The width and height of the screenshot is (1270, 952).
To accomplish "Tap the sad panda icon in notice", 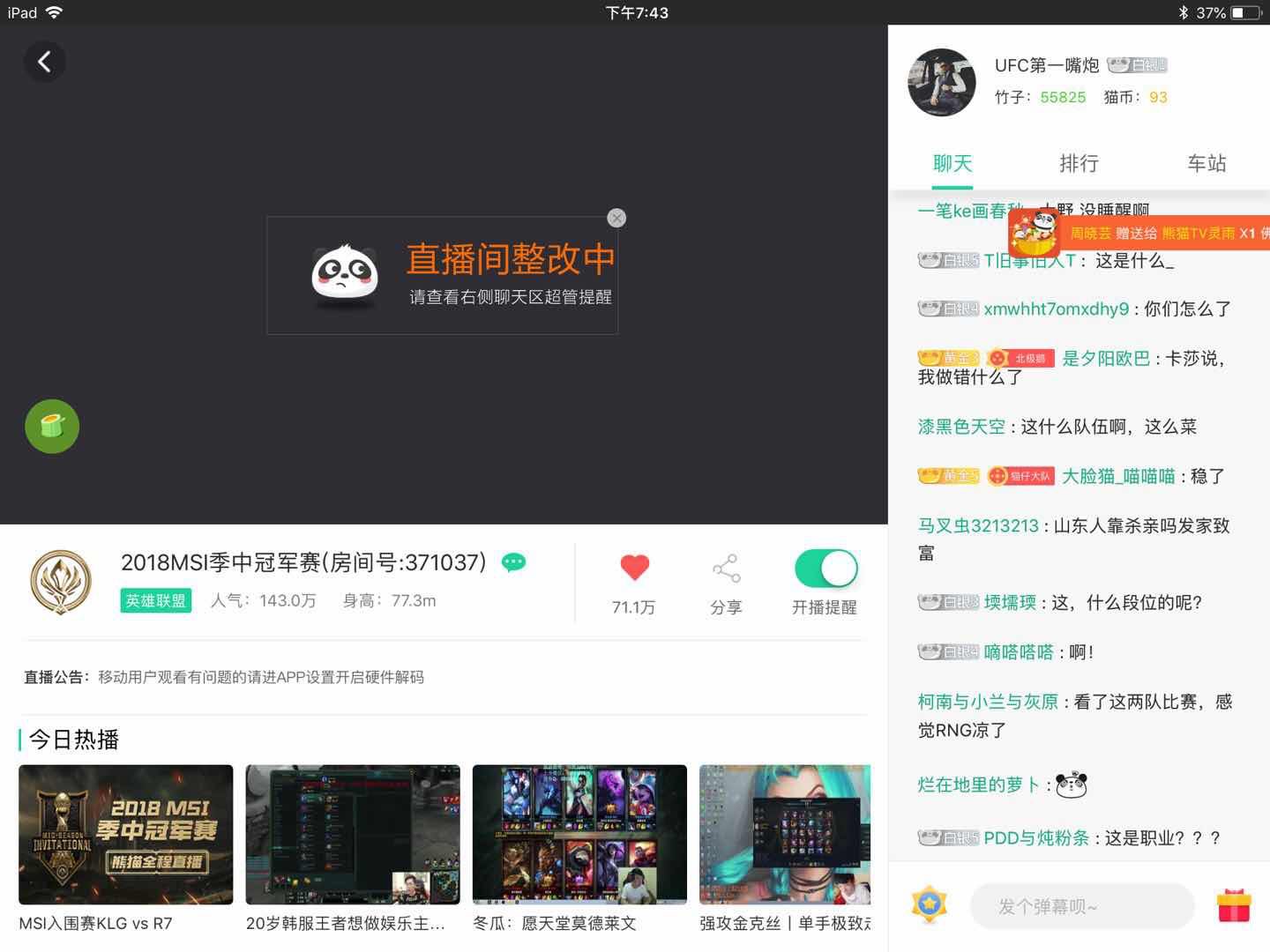I will [345, 276].
